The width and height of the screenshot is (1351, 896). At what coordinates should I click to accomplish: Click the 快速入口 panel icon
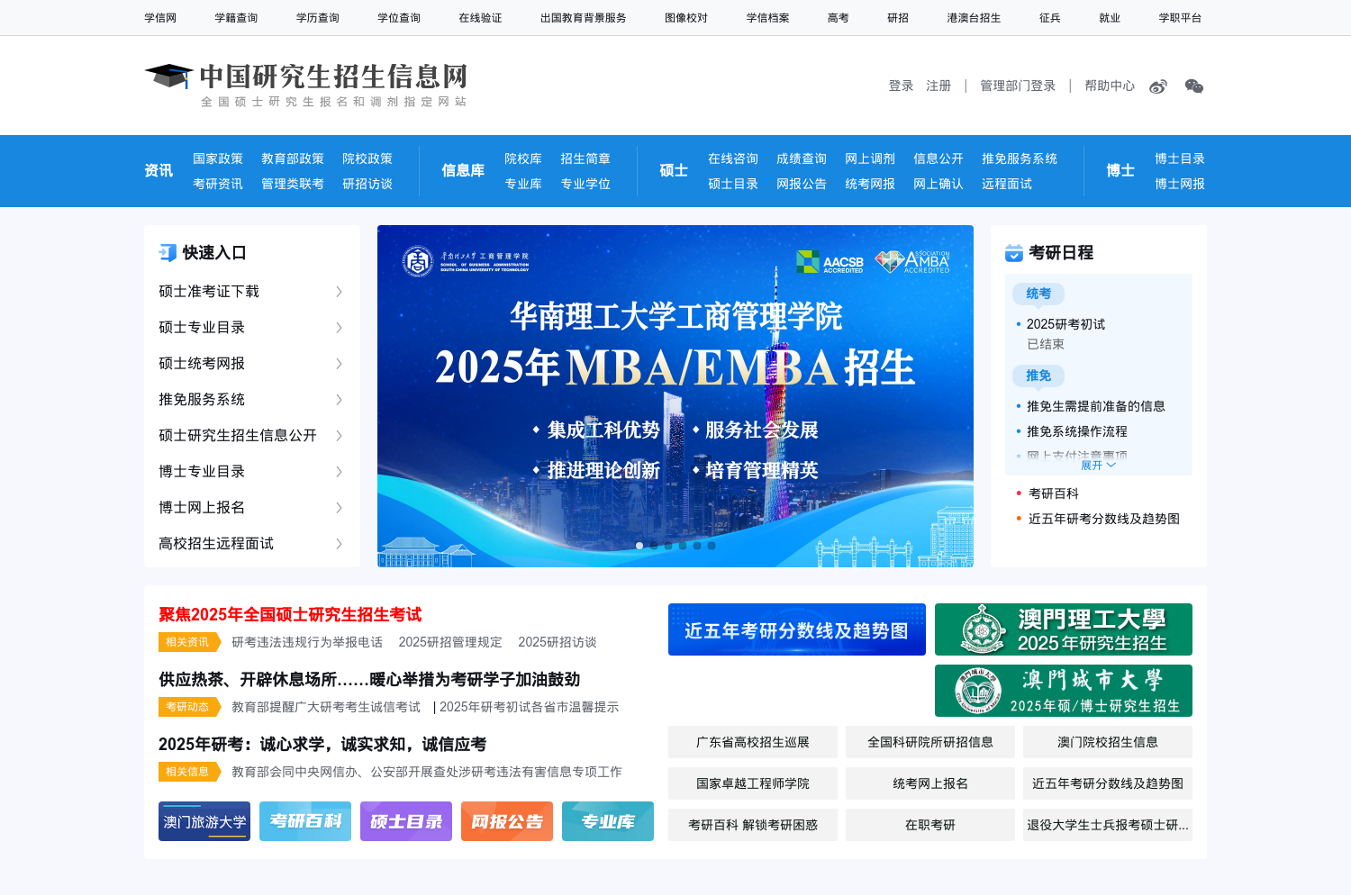[168, 253]
